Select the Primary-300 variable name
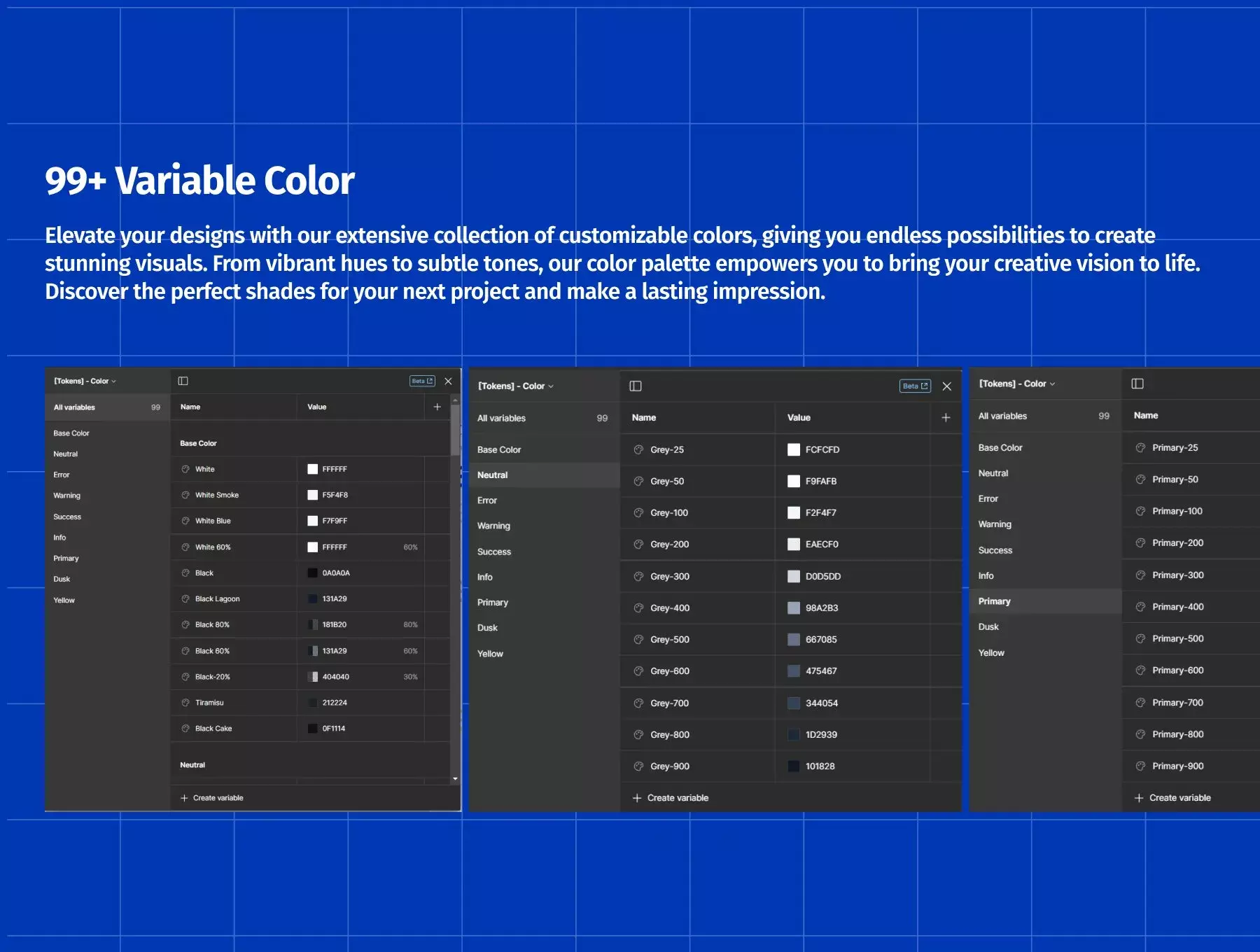 pos(1178,575)
